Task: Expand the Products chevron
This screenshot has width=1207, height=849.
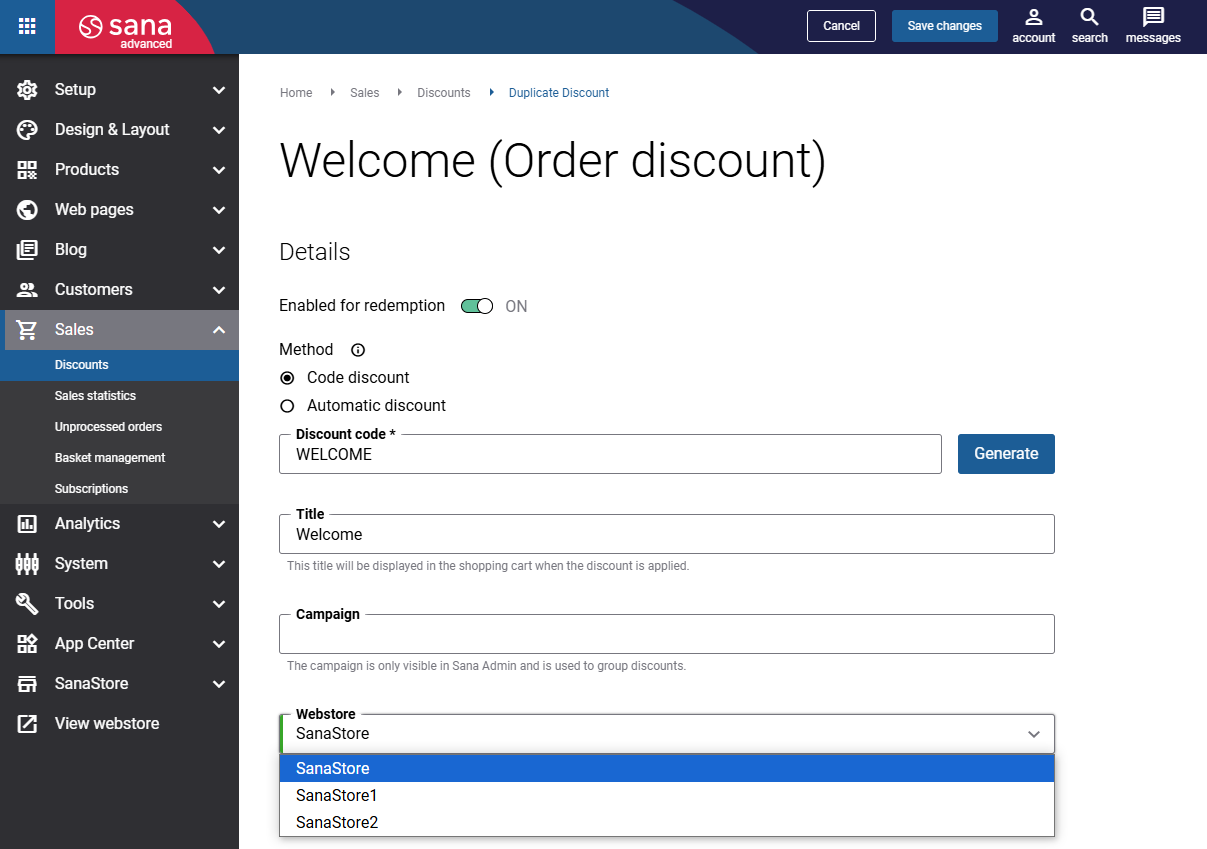Action: coord(219,170)
